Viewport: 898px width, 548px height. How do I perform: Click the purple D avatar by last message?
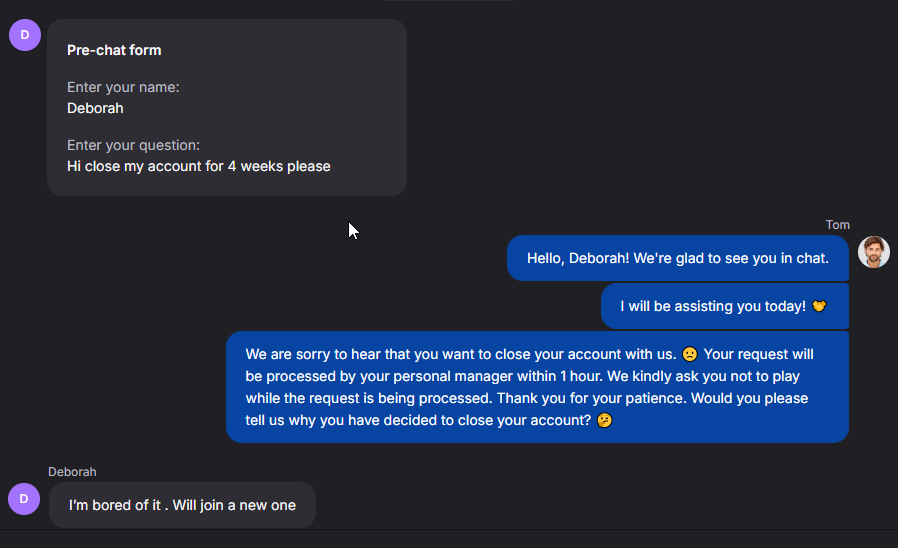pyautogui.click(x=24, y=499)
